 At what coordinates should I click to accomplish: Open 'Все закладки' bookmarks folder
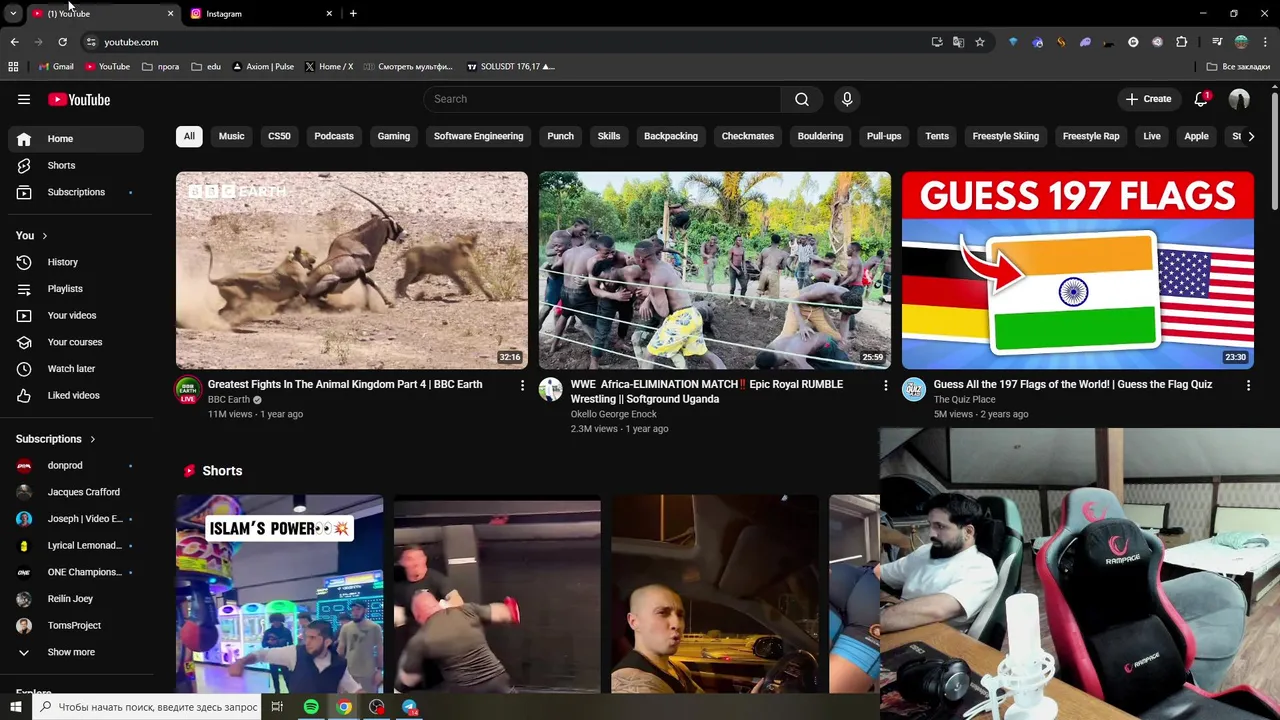coord(1238,67)
